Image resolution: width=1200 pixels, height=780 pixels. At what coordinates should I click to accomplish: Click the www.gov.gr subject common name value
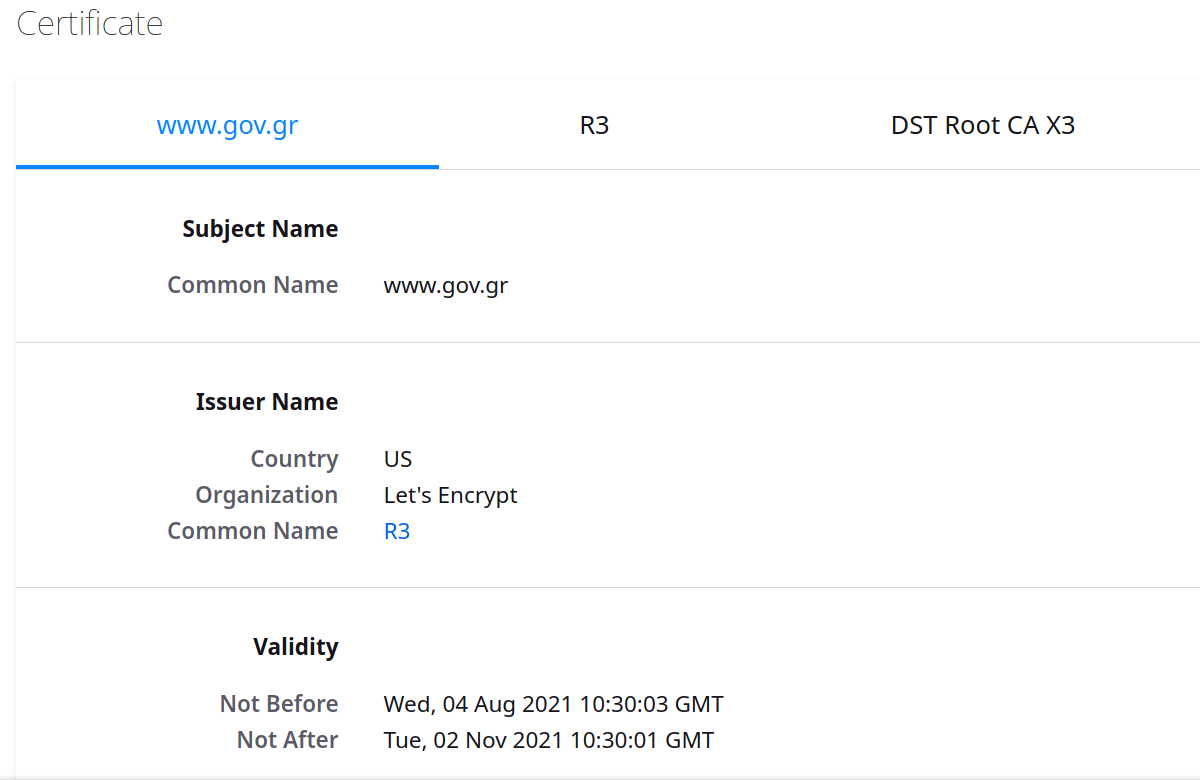coord(445,285)
